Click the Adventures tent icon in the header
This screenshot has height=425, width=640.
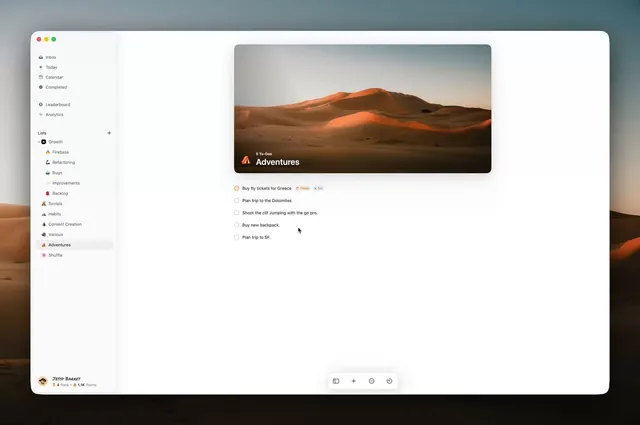[x=246, y=160]
